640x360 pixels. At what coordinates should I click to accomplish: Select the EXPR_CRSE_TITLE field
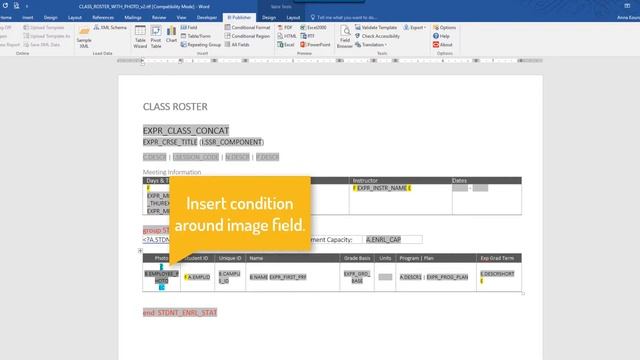tap(170, 142)
